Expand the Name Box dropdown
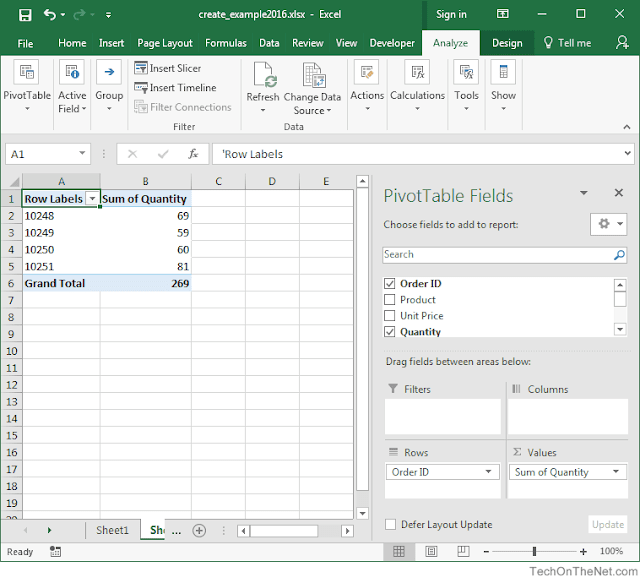 (x=82, y=154)
